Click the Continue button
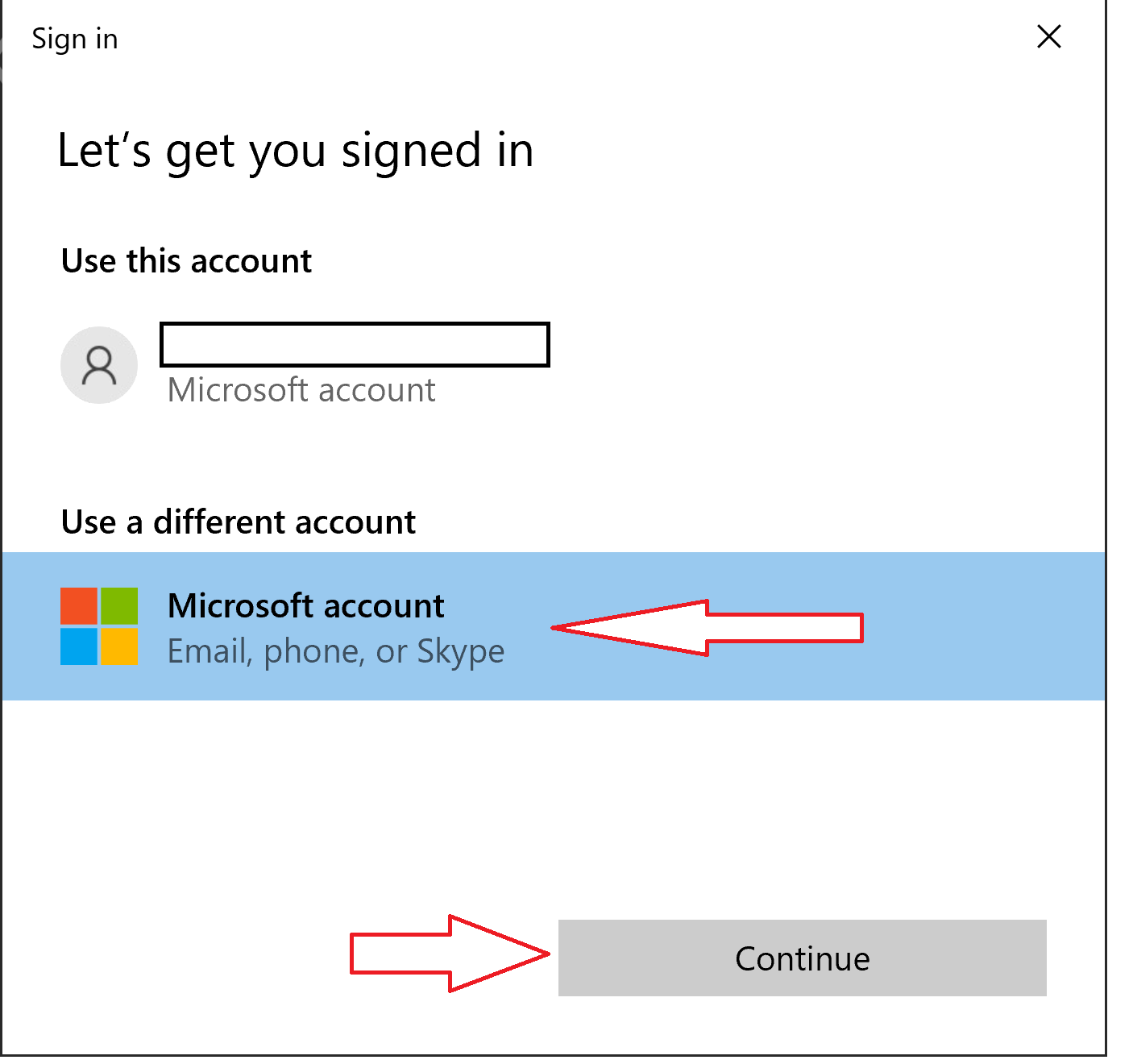Screen dimensions: 1133x1064 802,958
